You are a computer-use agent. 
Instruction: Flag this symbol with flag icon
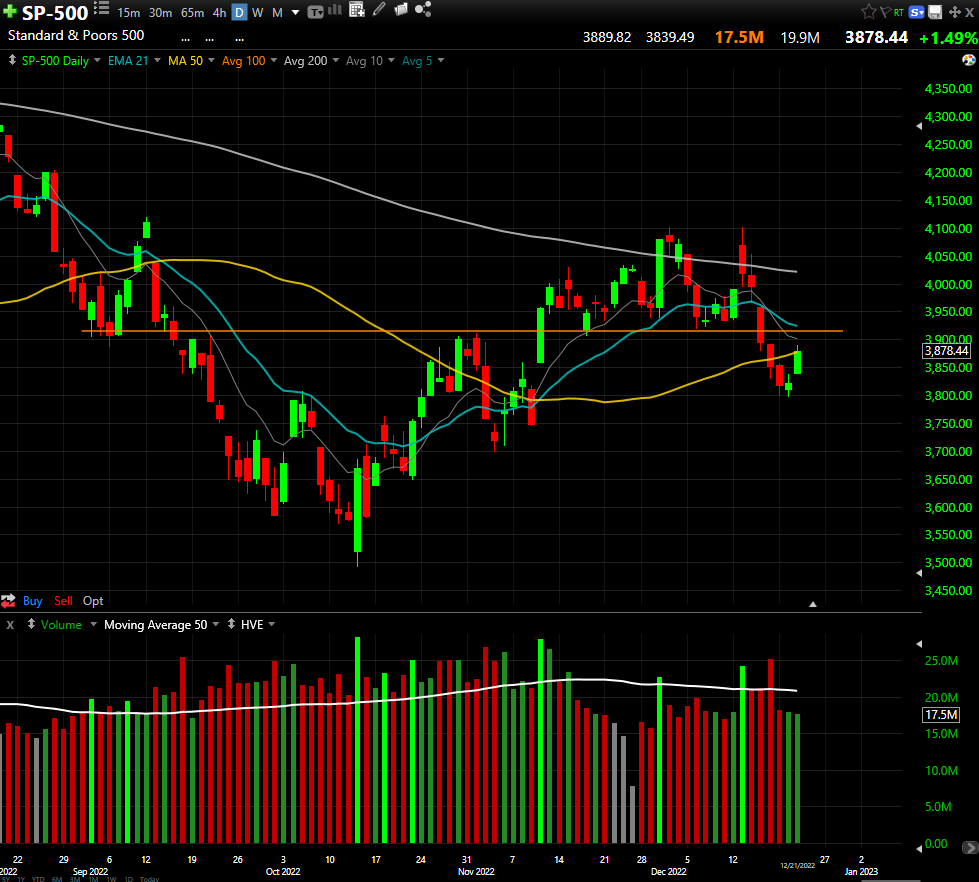[x=885, y=12]
